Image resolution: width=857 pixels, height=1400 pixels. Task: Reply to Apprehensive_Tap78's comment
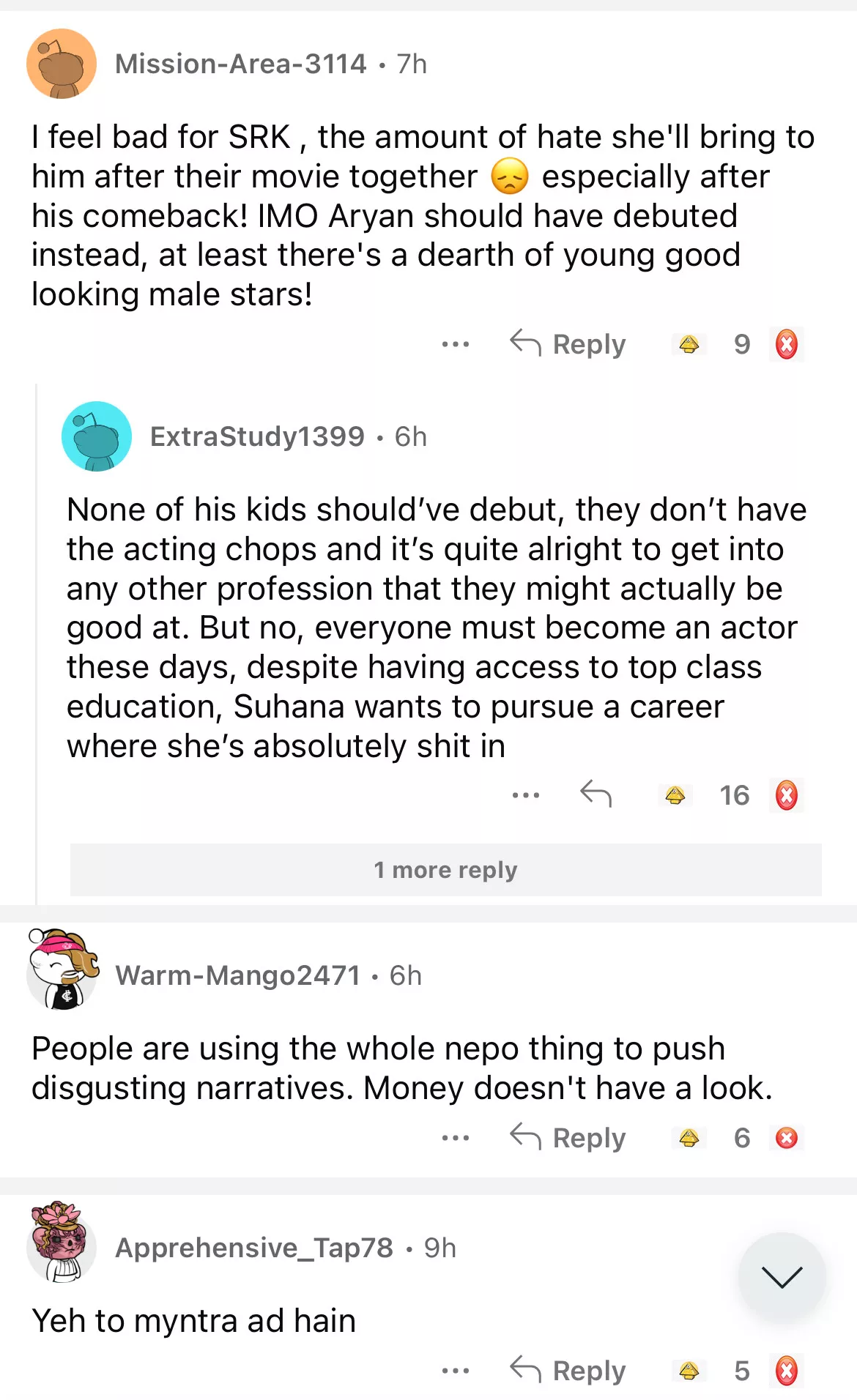tap(568, 1371)
